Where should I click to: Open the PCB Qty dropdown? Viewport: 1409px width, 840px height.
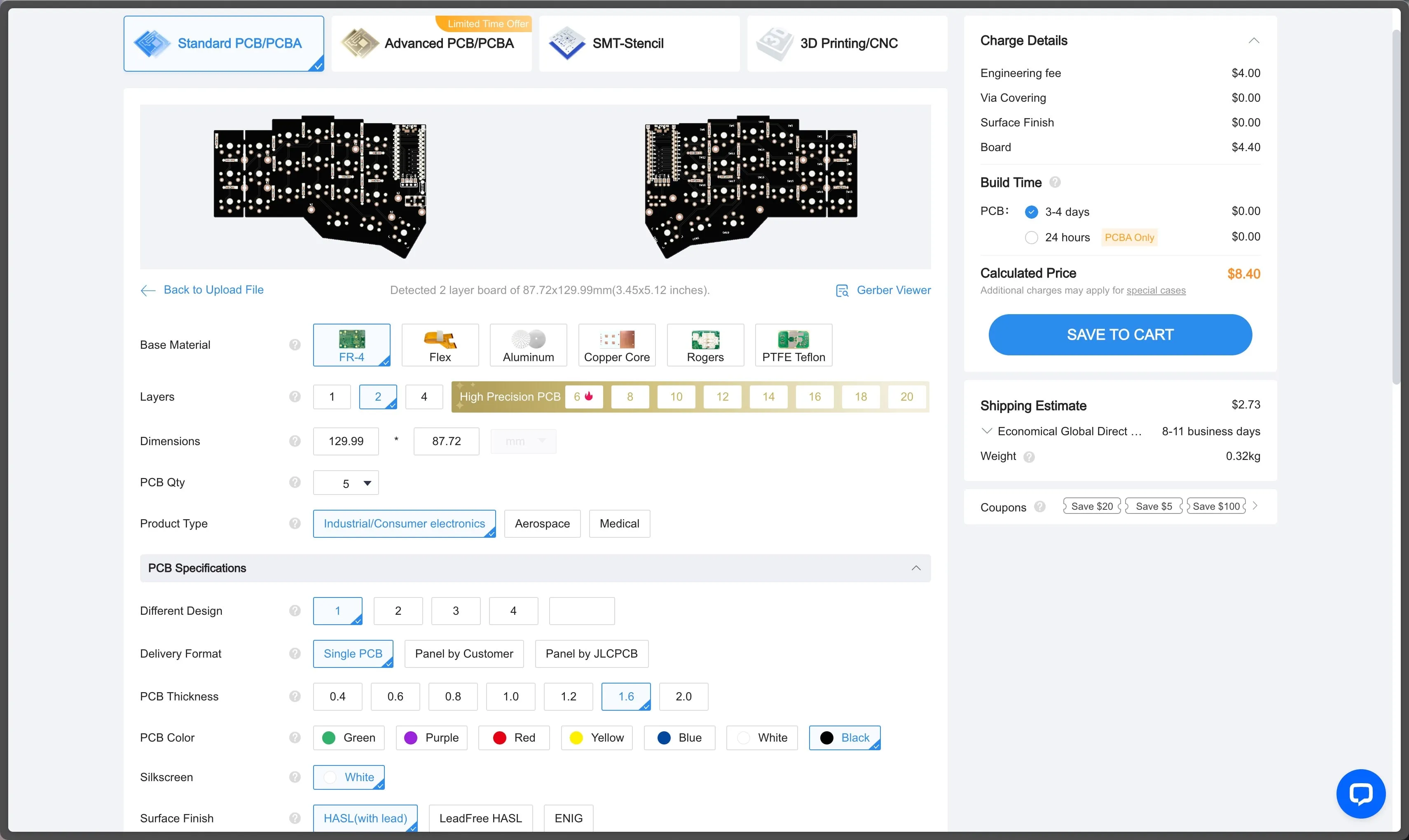(346, 483)
